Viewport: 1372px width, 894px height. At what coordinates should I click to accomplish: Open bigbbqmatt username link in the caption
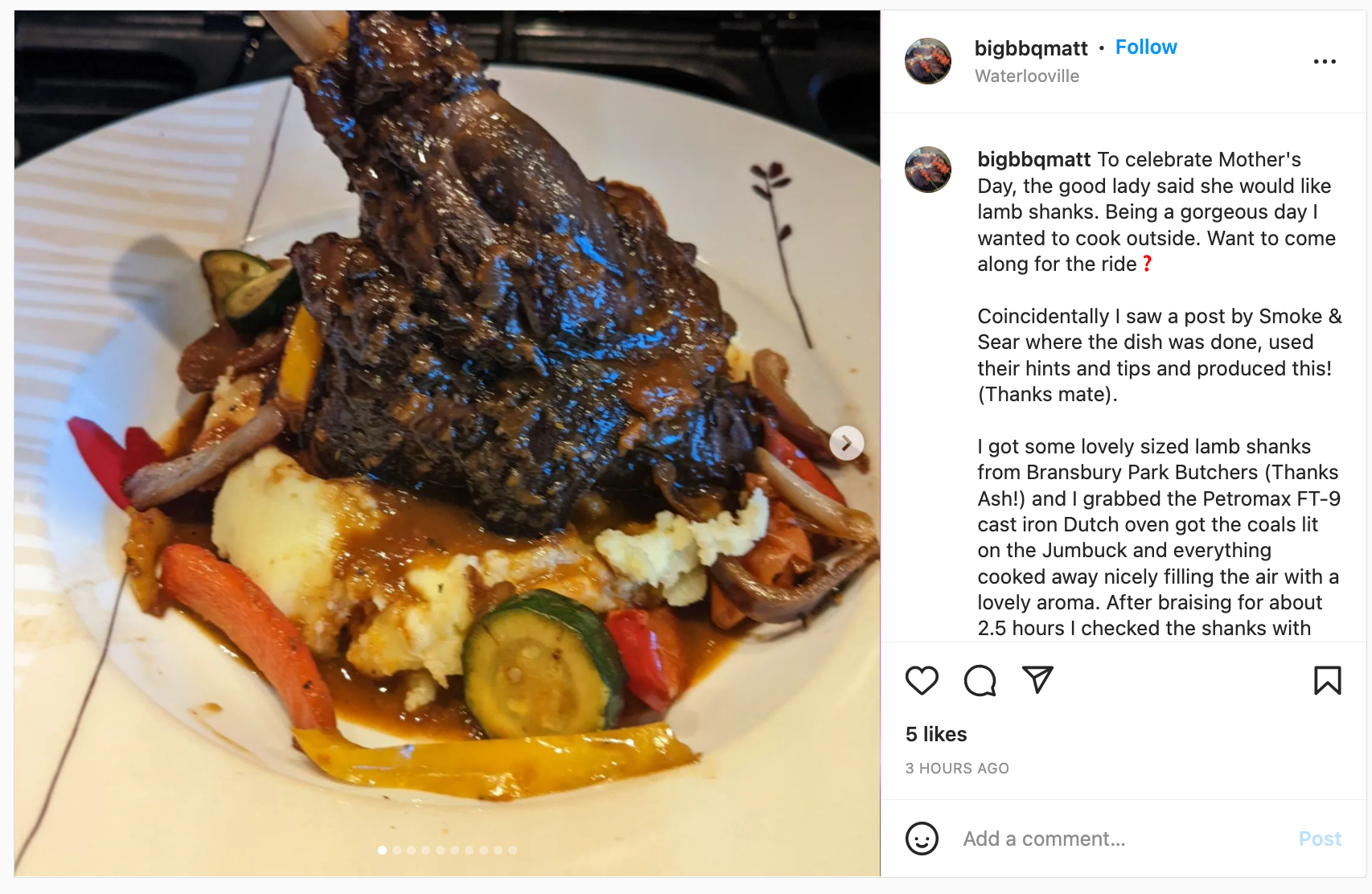pyautogui.click(x=1034, y=160)
